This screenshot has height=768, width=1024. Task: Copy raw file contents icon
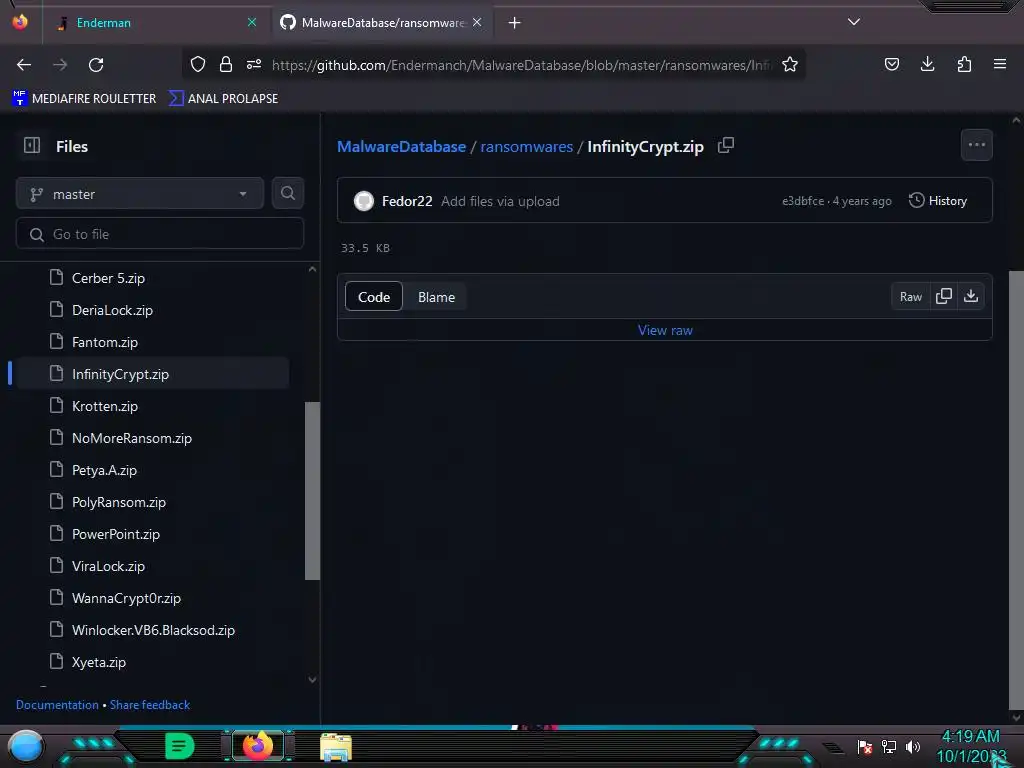click(x=944, y=296)
